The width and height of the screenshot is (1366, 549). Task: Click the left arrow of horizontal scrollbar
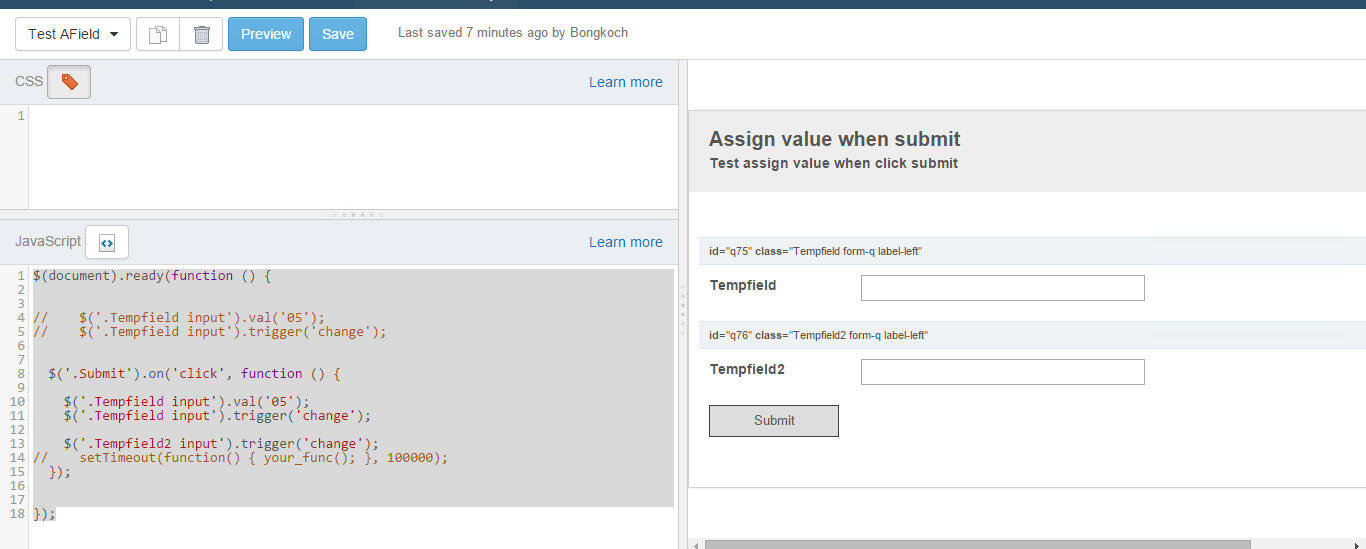696,545
